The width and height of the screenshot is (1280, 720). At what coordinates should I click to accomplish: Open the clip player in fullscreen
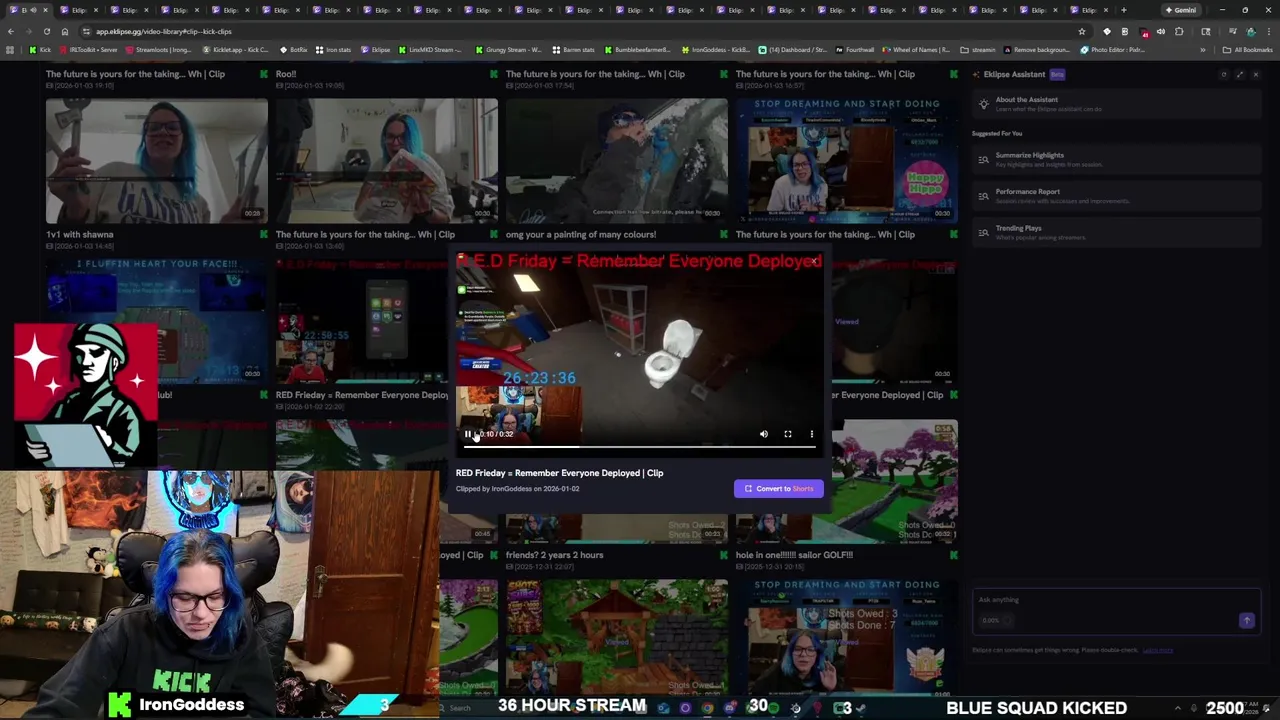click(x=788, y=434)
